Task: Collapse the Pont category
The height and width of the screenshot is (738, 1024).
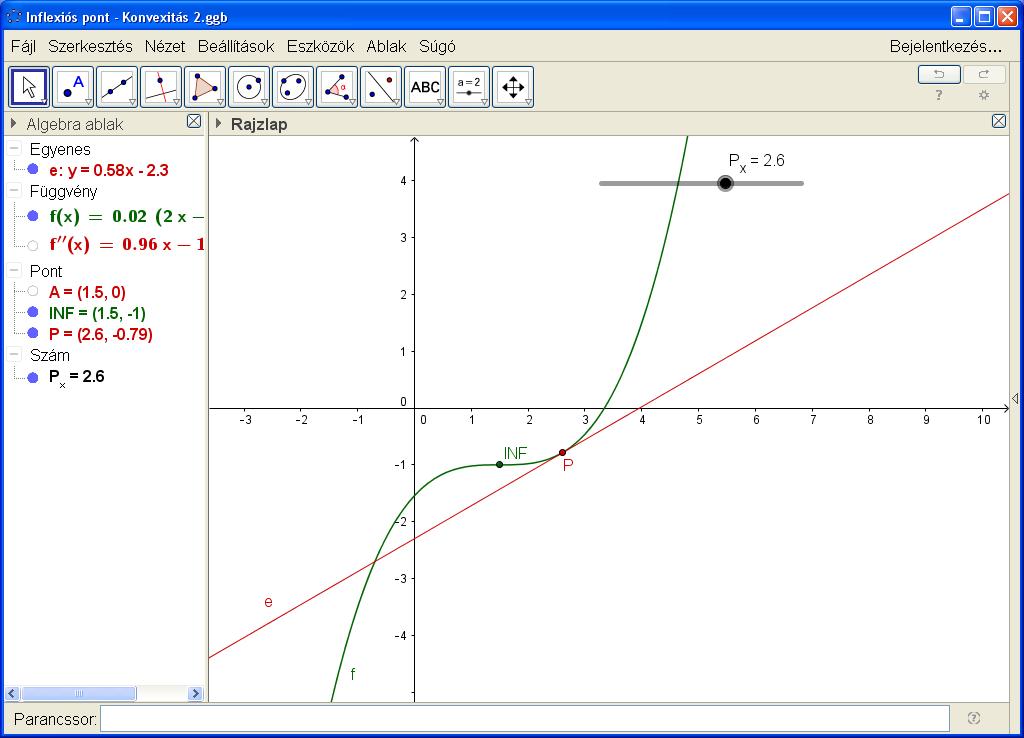Action: tap(14, 270)
